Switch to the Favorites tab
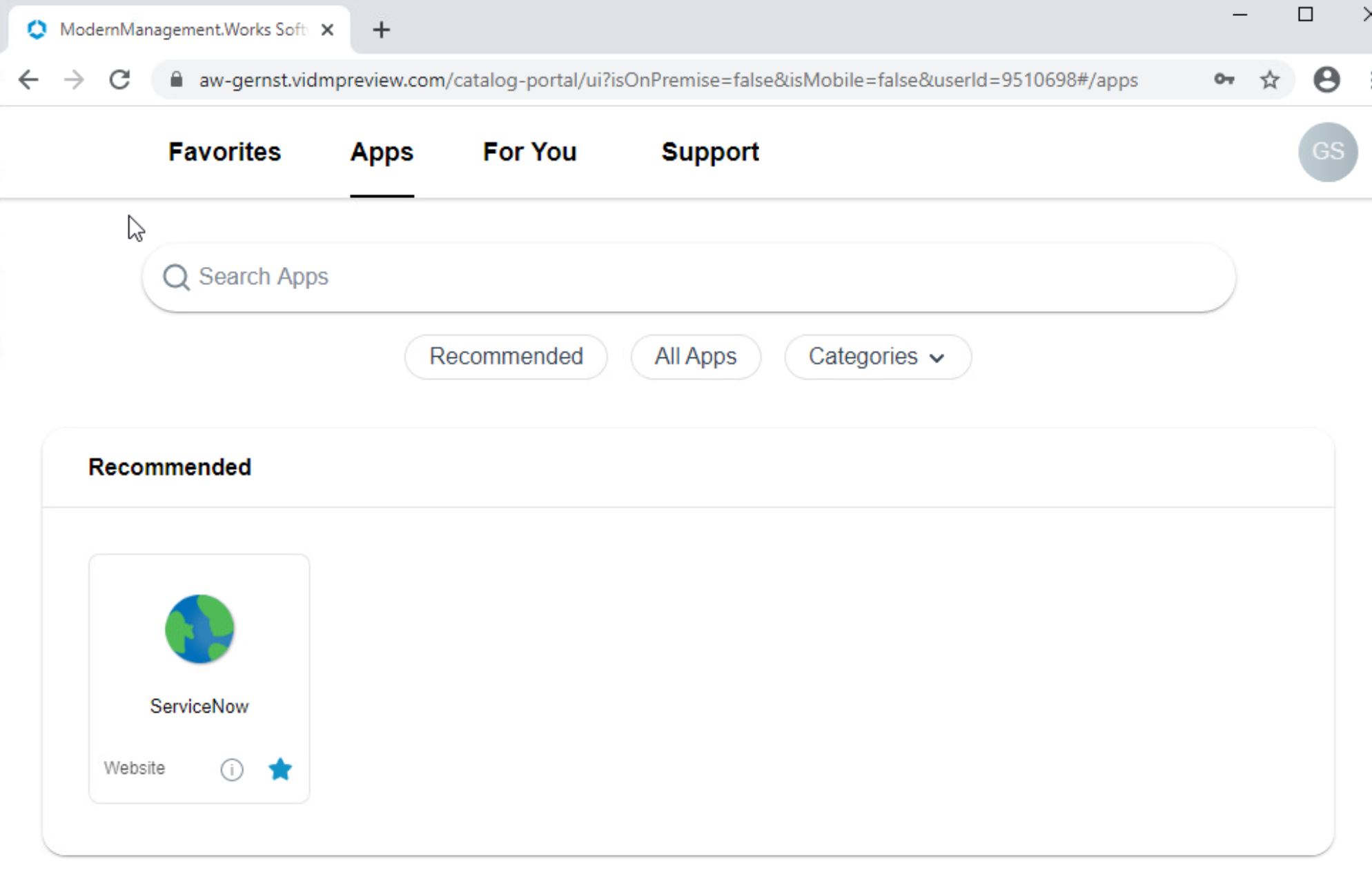 pyautogui.click(x=224, y=152)
